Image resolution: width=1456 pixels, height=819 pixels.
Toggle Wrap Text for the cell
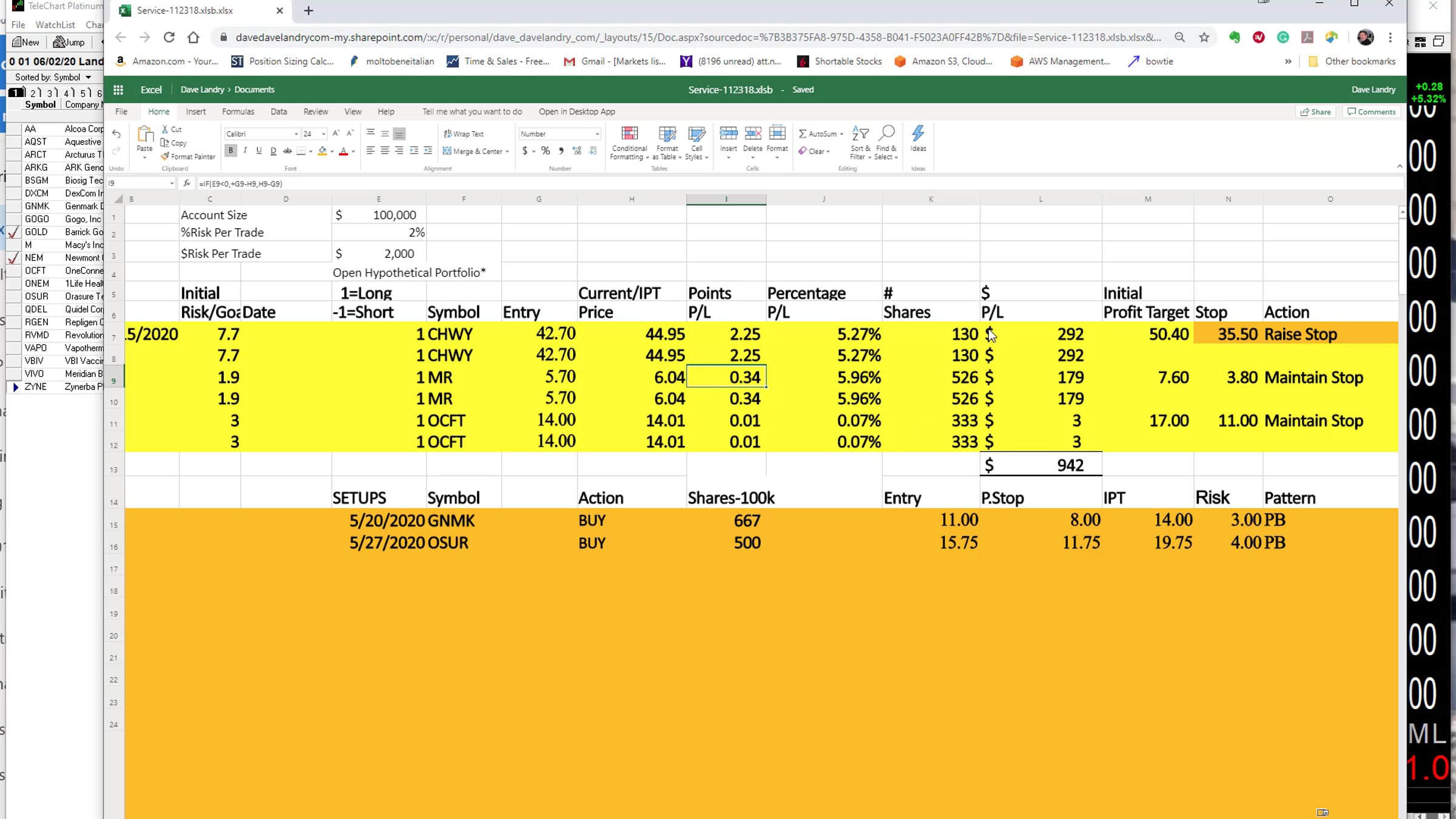tap(463, 134)
